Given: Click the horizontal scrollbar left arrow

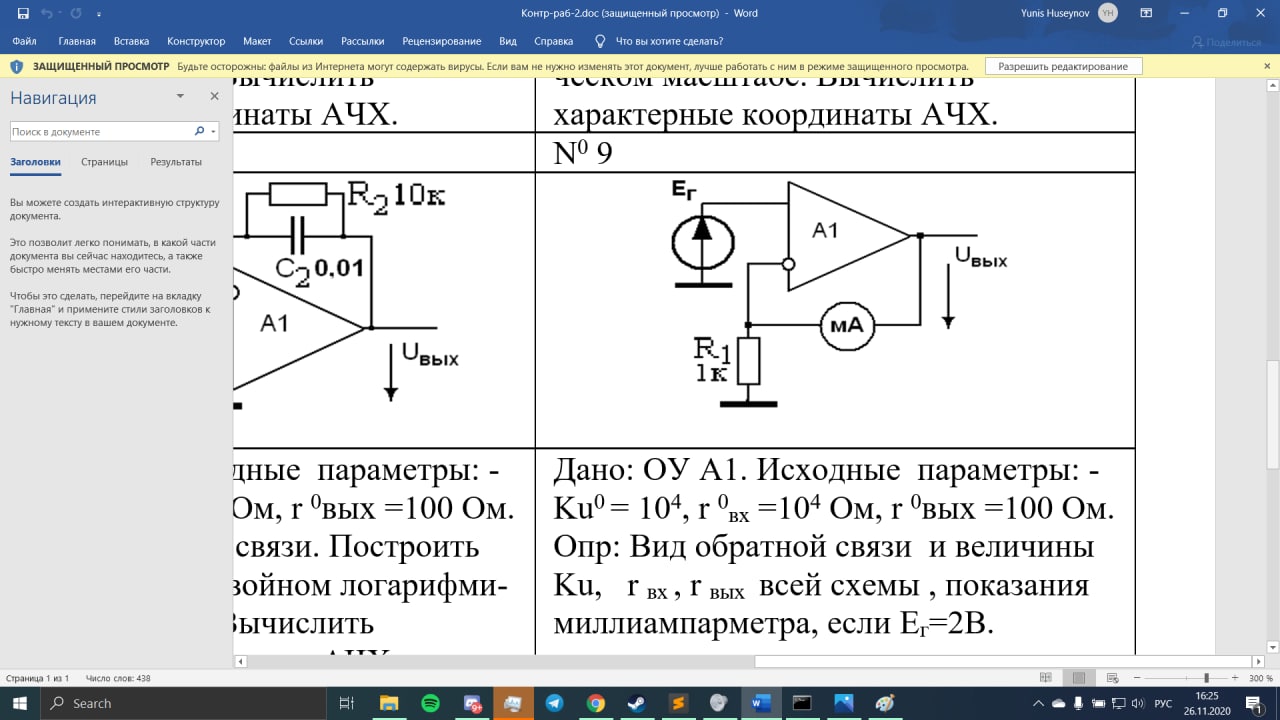Looking at the screenshot, I should (239, 661).
